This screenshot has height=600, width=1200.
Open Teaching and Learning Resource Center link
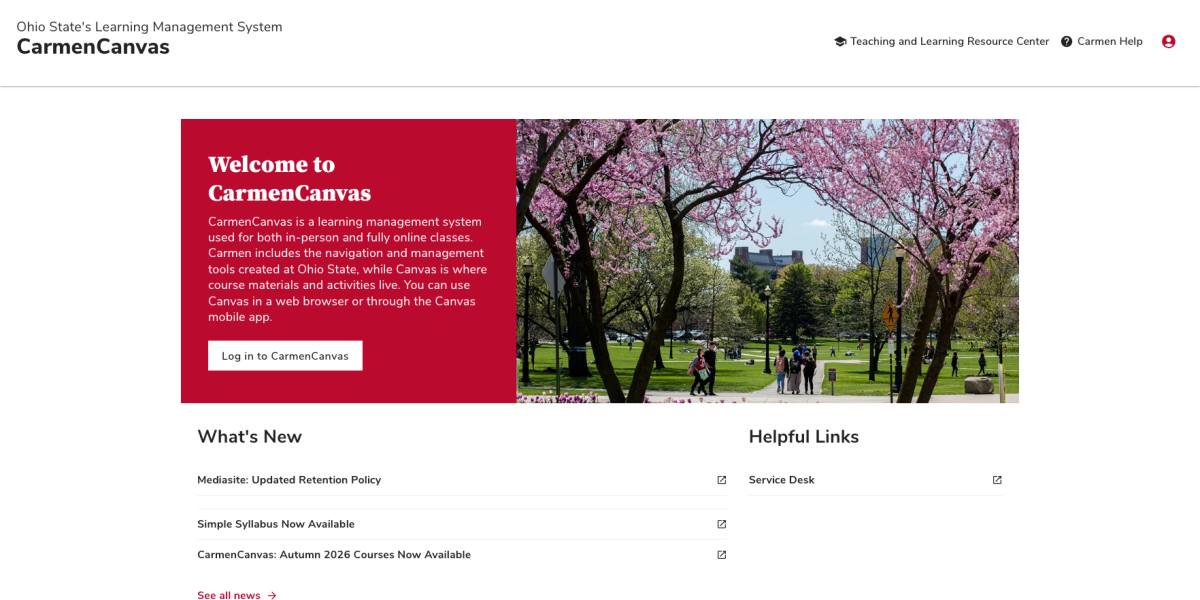click(x=950, y=42)
